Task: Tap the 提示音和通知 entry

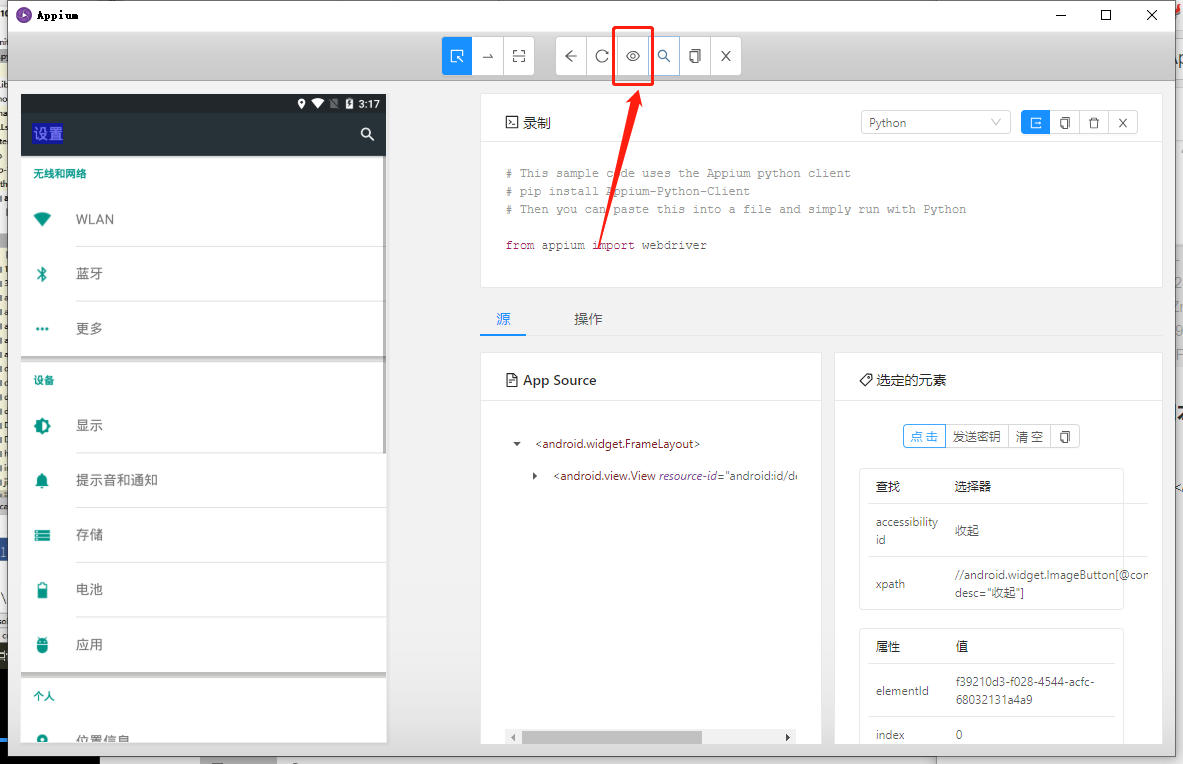Action: point(204,480)
